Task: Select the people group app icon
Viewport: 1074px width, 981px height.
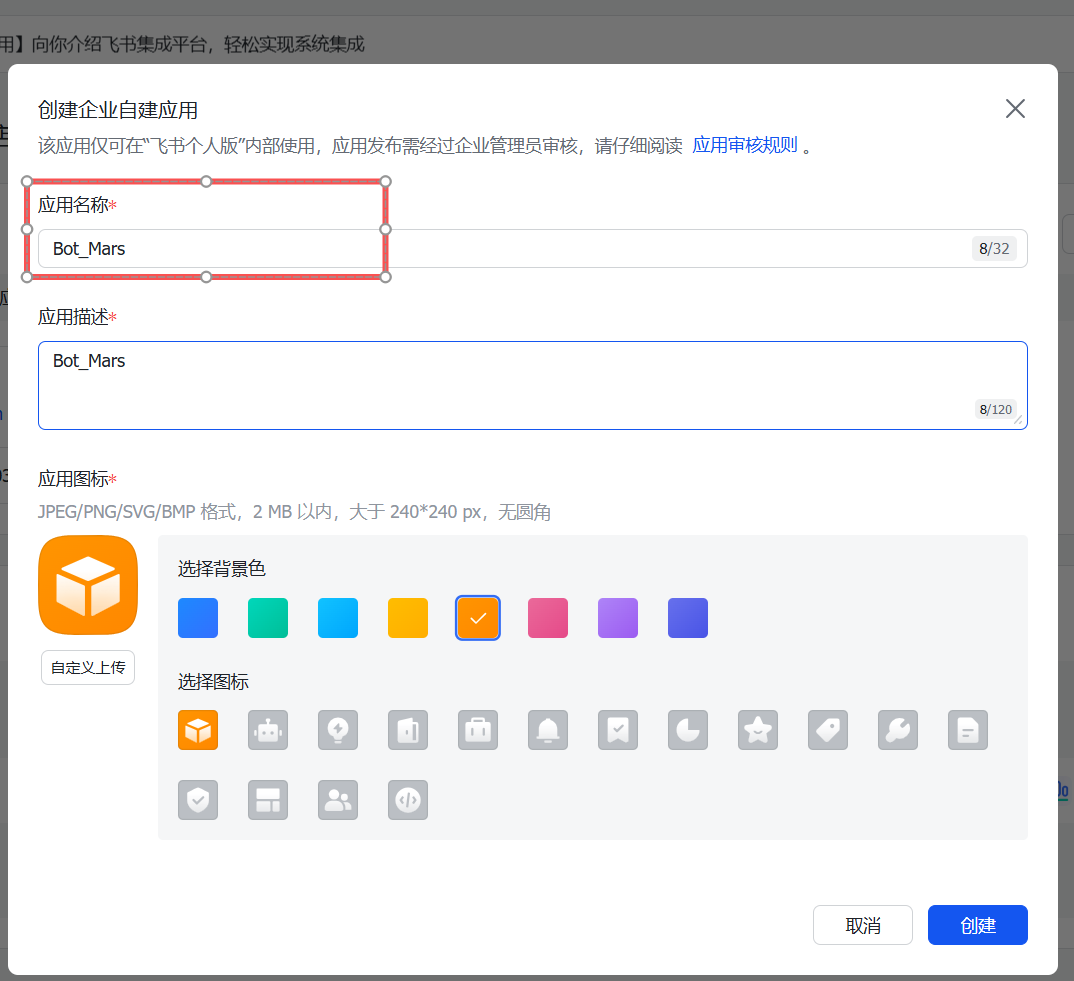Action: [x=338, y=799]
